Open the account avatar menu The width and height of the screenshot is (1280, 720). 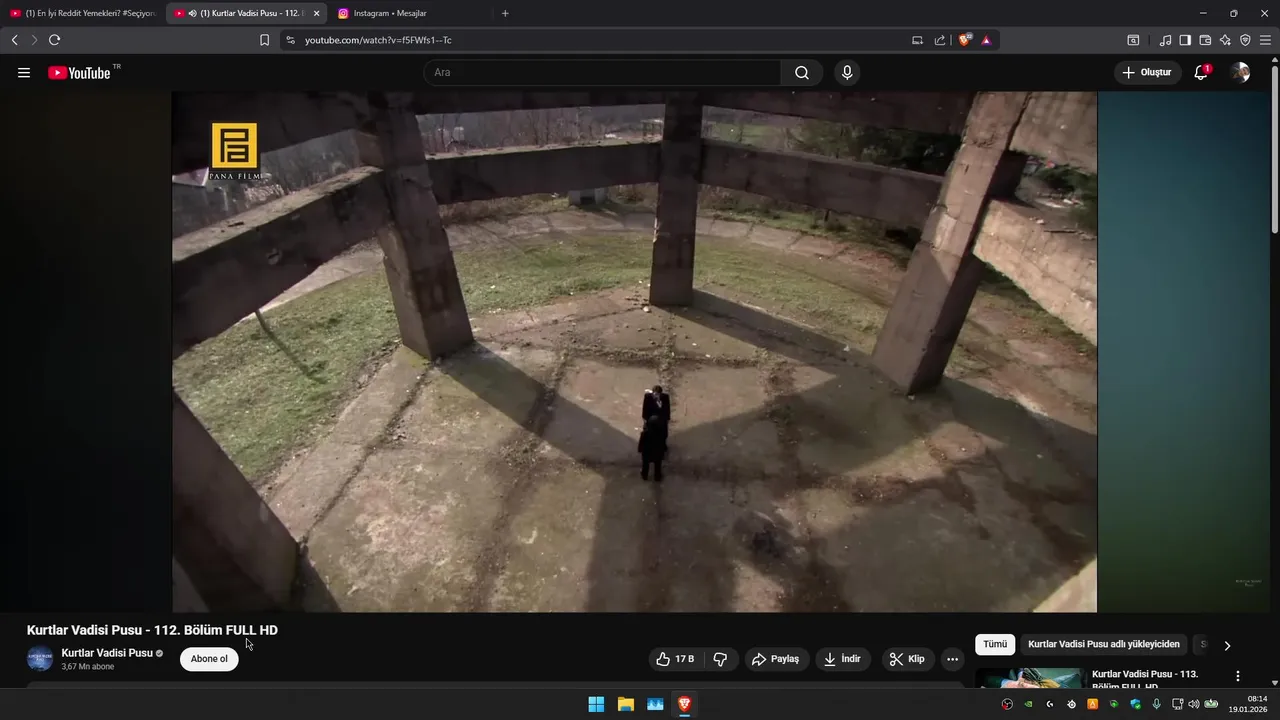coord(1240,73)
